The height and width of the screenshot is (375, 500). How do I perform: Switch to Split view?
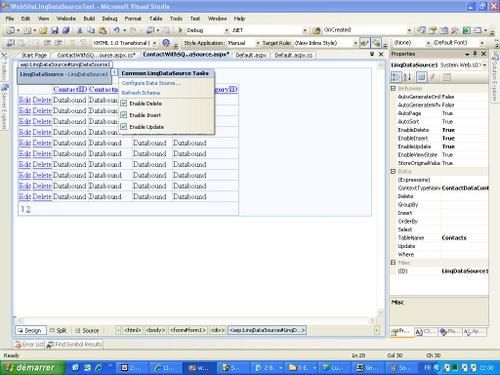click(59, 330)
